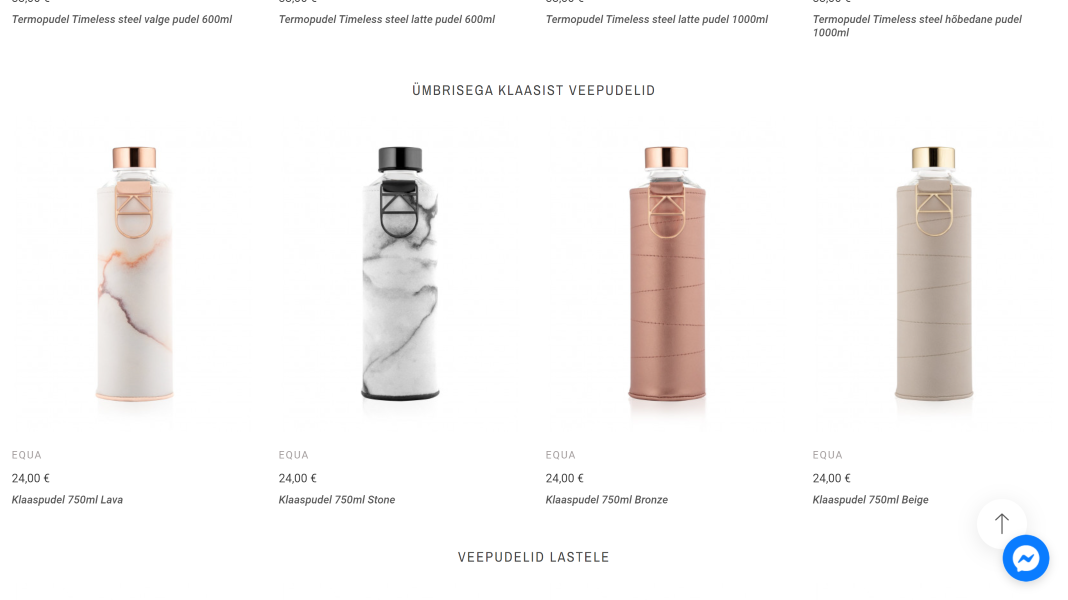Select Termopudel Timeless steel latte pudel 1000ml

pyautogui.click(x=657, y=20)
